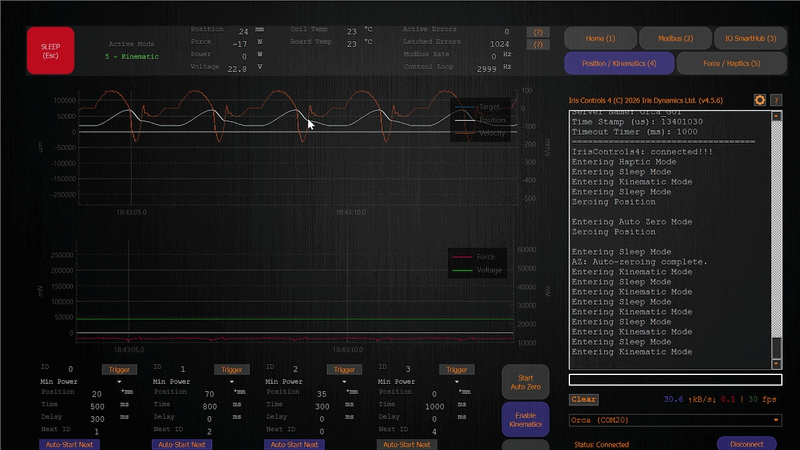Click the console command input field
800x450 pixels.
click(675, 380)
